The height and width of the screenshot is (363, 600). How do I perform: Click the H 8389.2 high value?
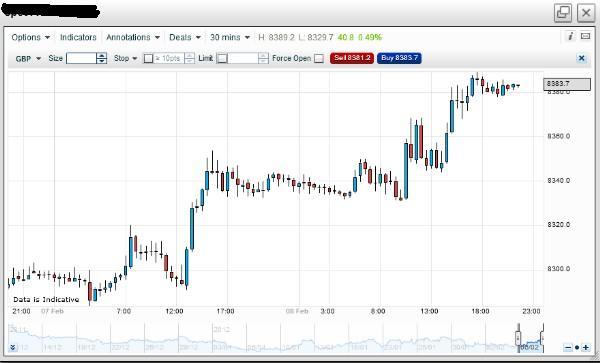(x=277, y=37)
